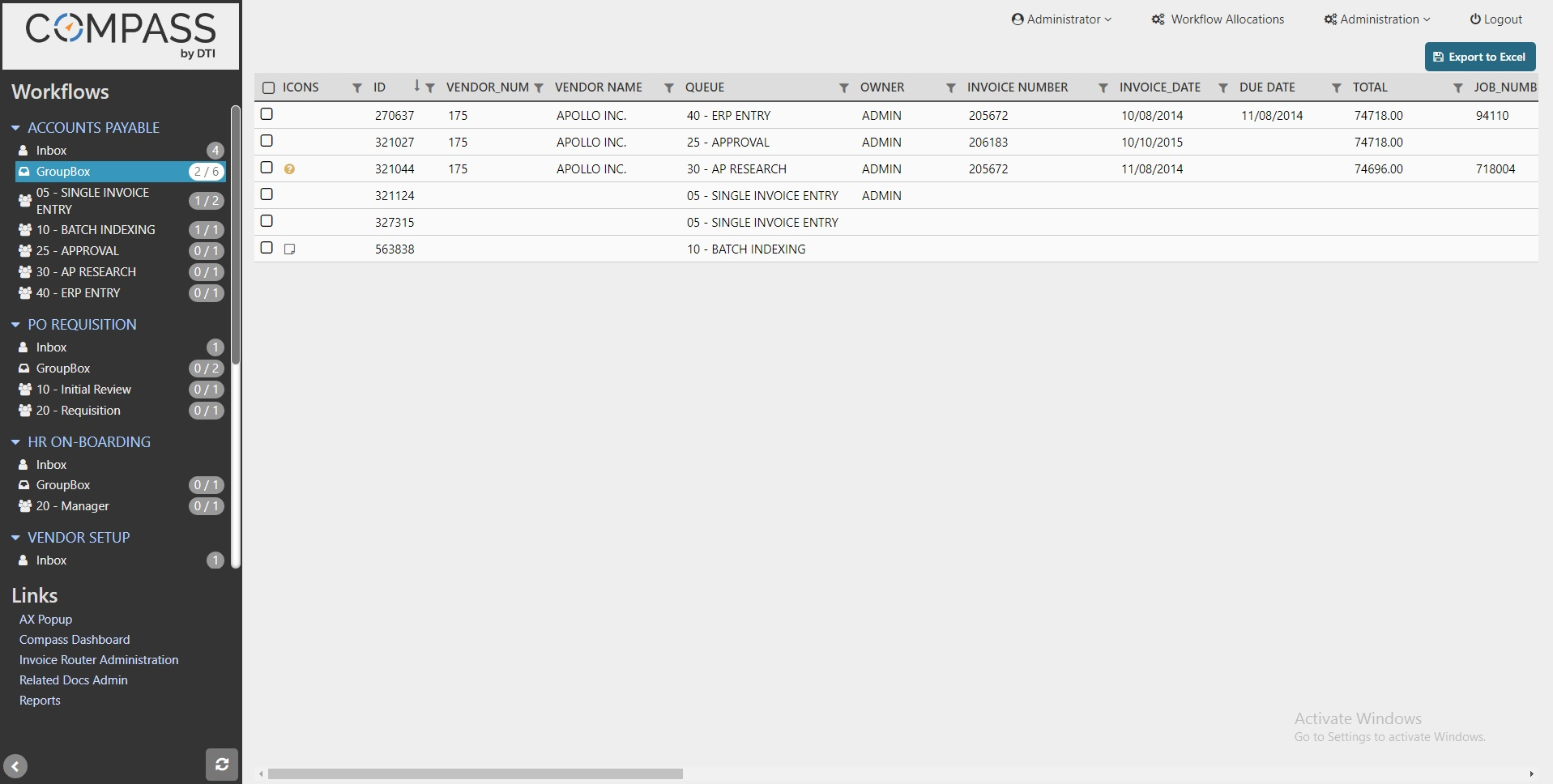
Task: Open the Administrator user dropdown
Action: (1061, 19)
